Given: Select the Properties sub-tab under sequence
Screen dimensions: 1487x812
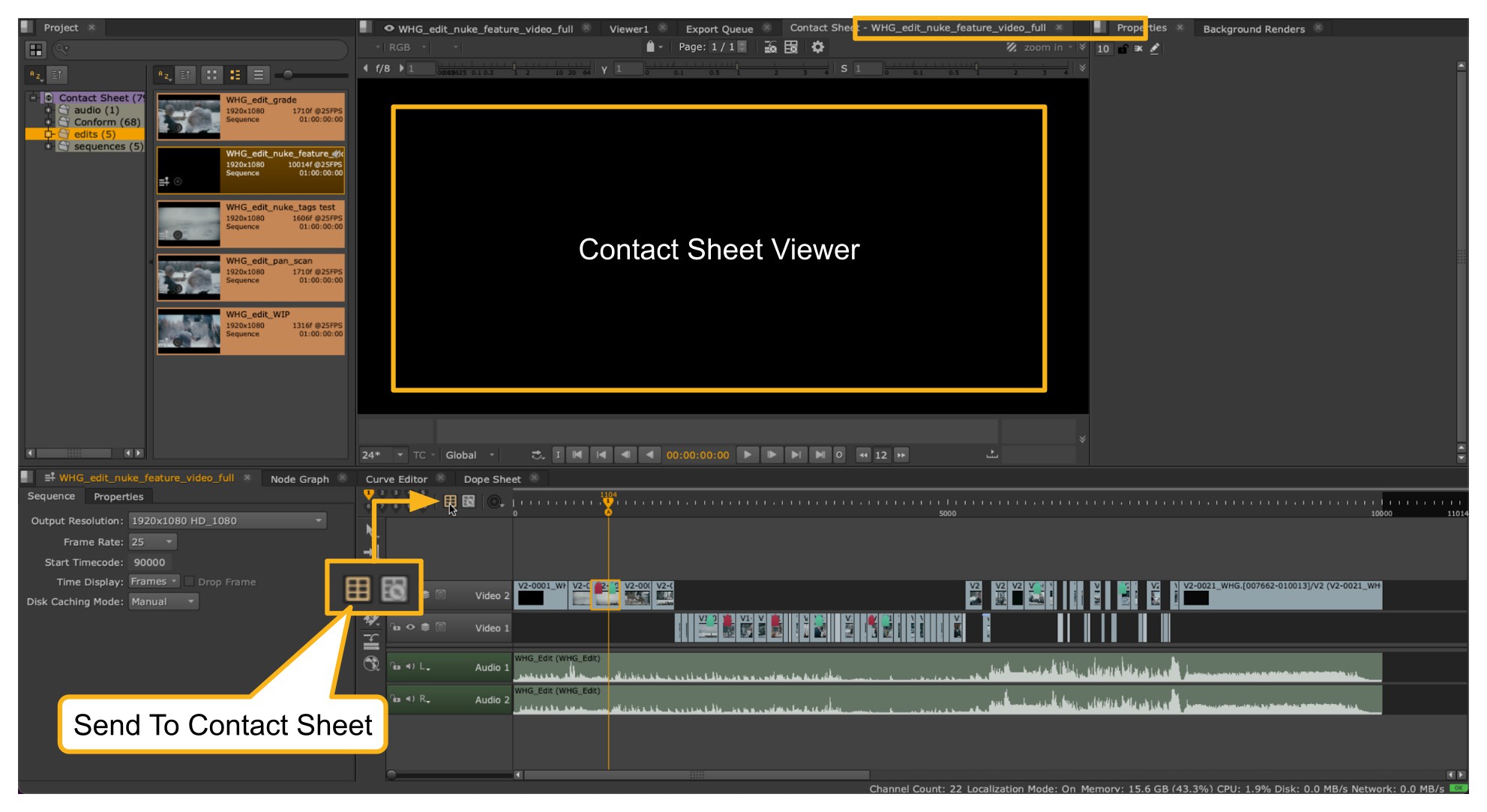Looking at the screenshot, I should 118,496.
